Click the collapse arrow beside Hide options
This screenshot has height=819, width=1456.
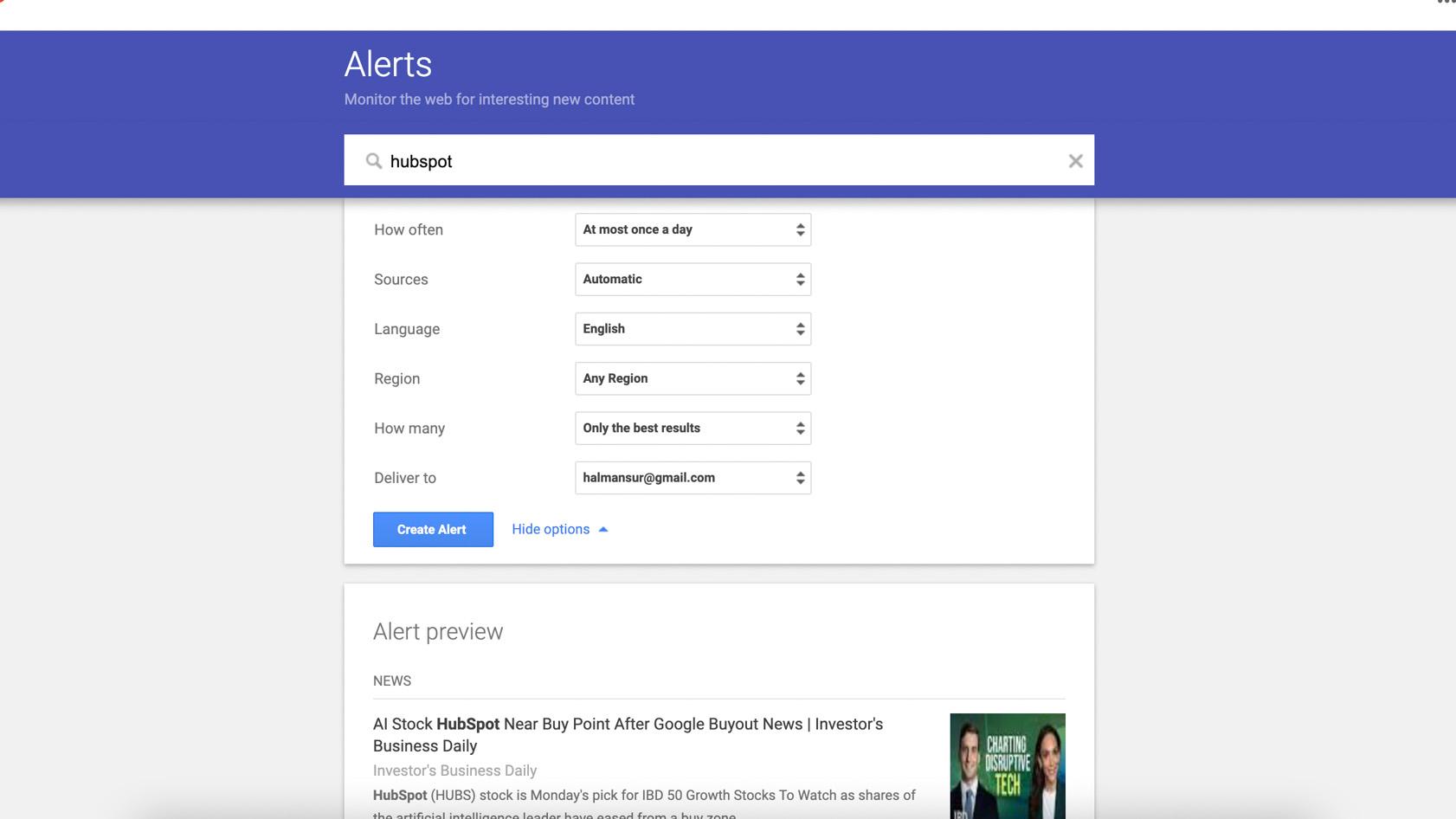(x=603, y=530)
